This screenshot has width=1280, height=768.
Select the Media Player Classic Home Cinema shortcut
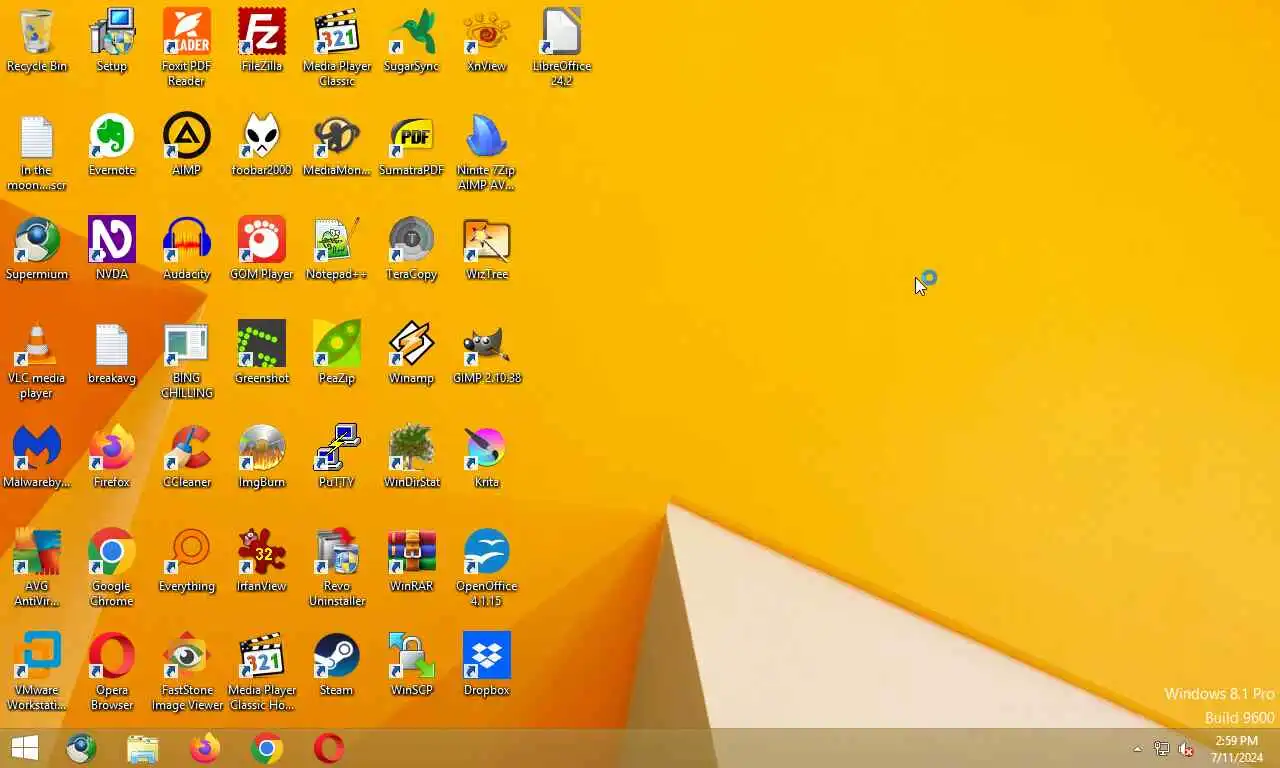262,672
